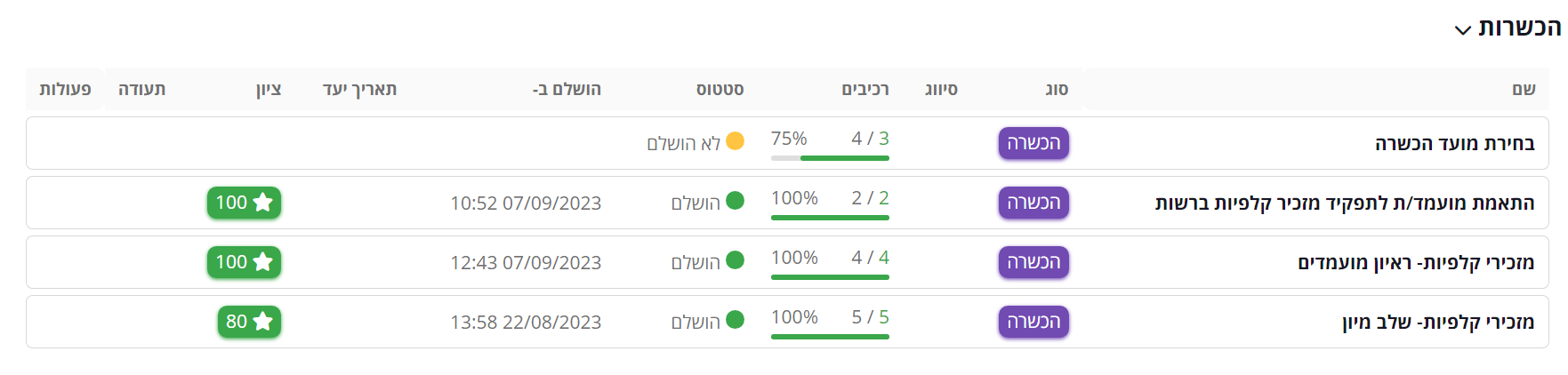
Task: Open the בחירת מועד הכשרה training
Action: click(1454, 144)
